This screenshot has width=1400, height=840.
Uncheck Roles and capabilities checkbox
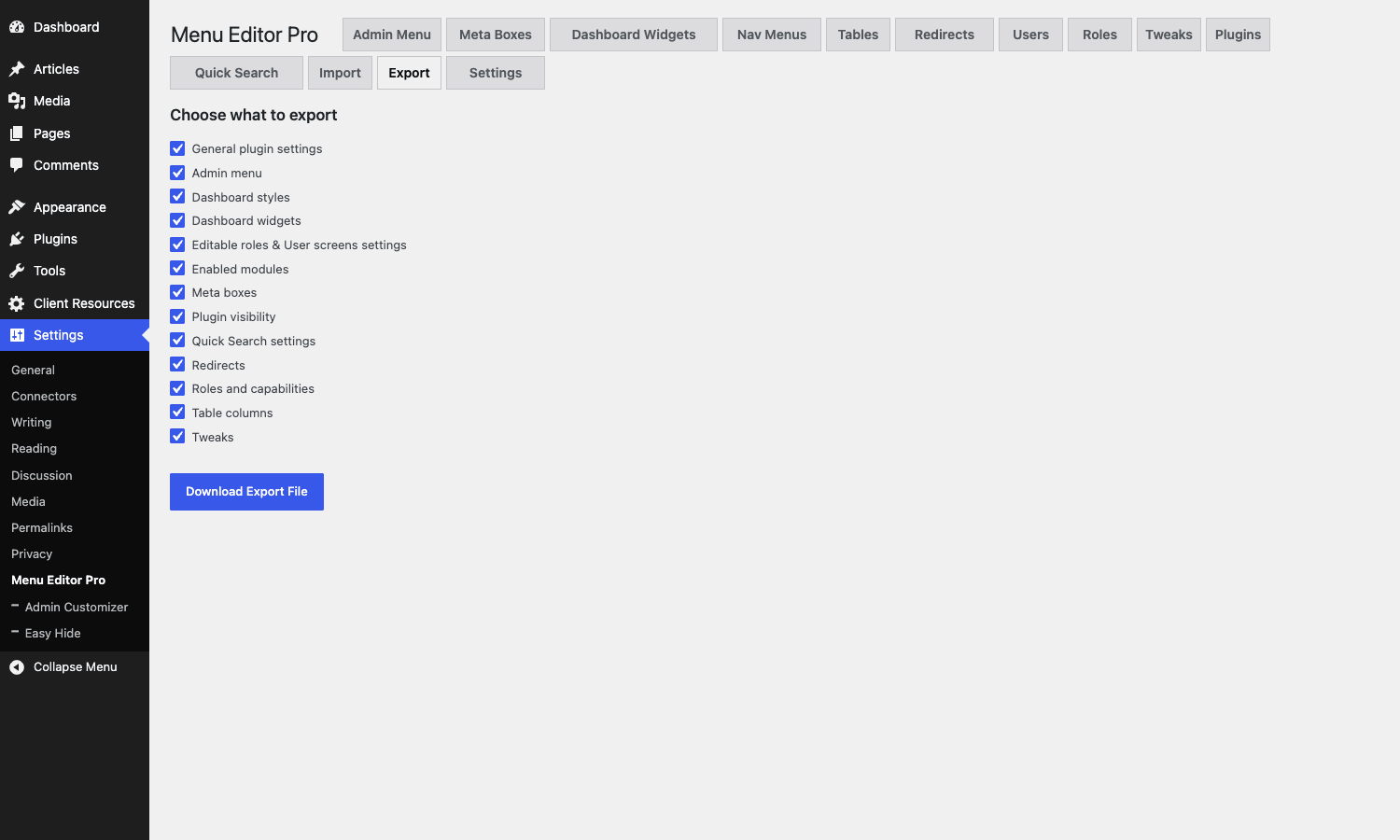click(x=177, y=388)
